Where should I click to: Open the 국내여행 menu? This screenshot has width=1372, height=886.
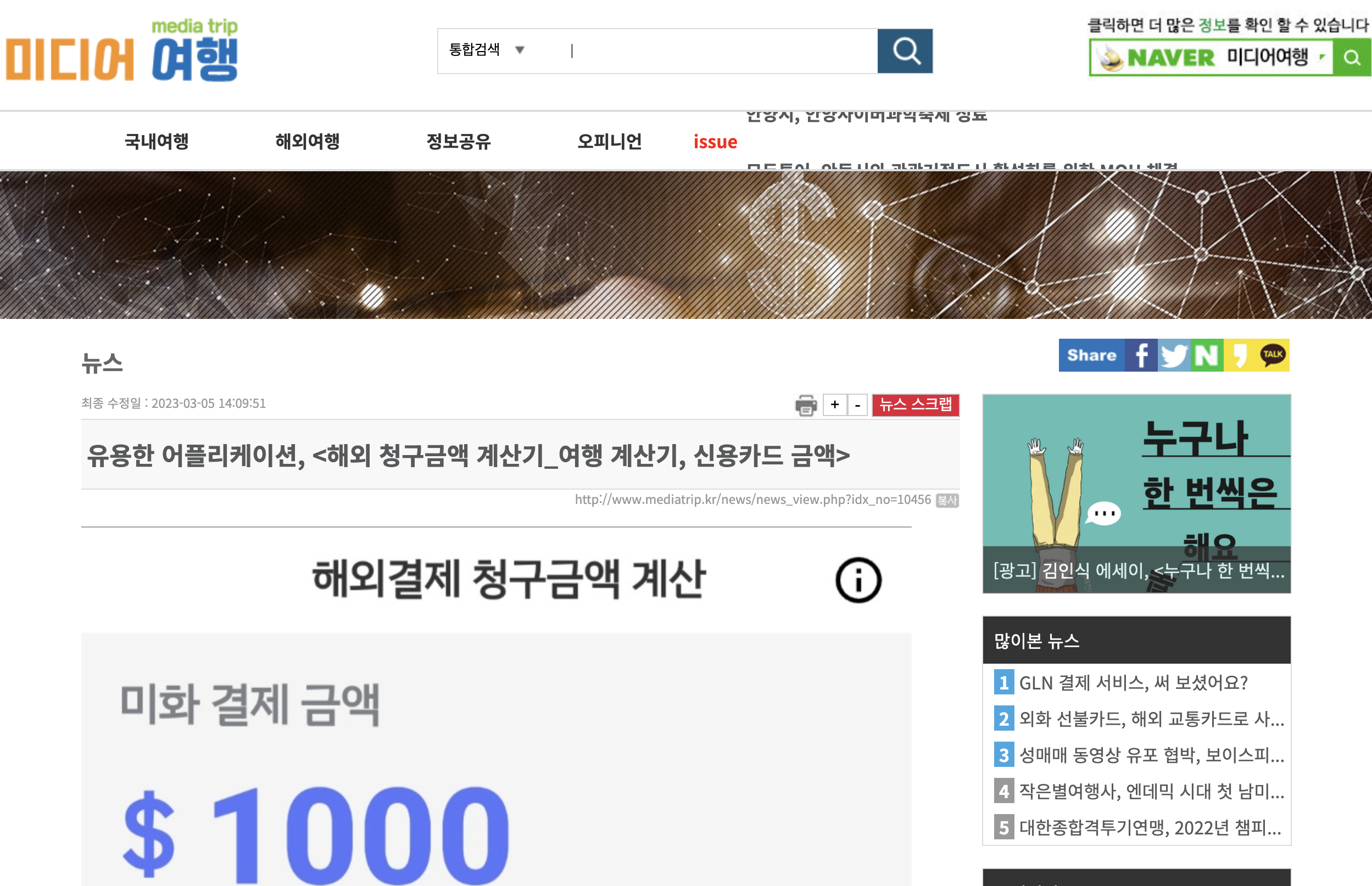click(157, 141)
